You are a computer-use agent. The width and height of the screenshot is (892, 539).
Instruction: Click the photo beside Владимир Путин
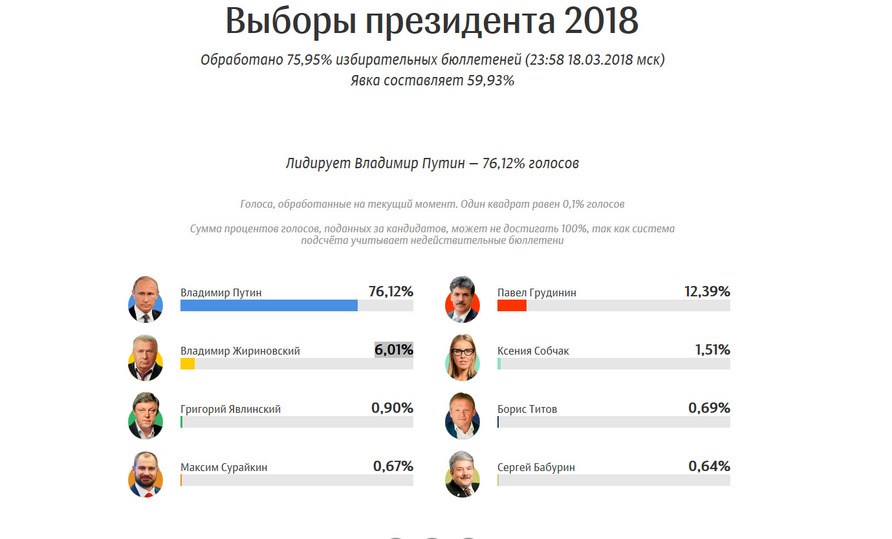(x=145, y=298)
